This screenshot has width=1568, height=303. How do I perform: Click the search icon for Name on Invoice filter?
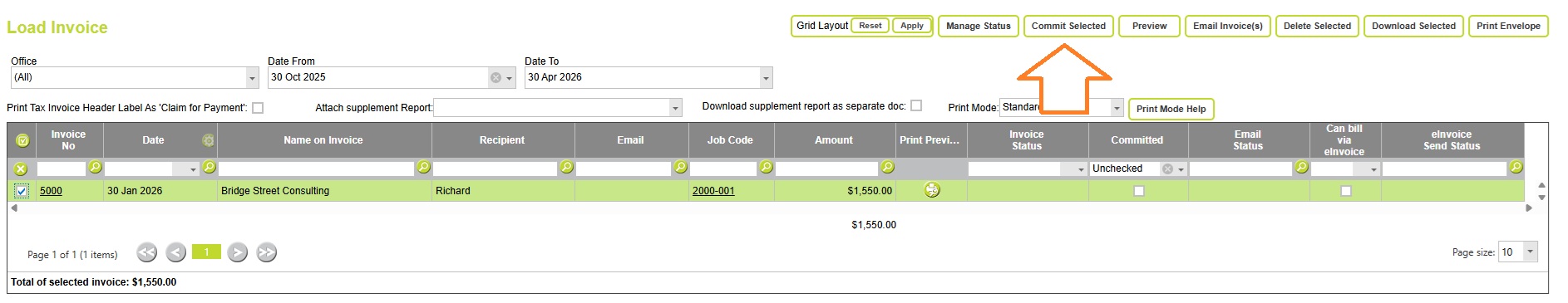(423, 168)
